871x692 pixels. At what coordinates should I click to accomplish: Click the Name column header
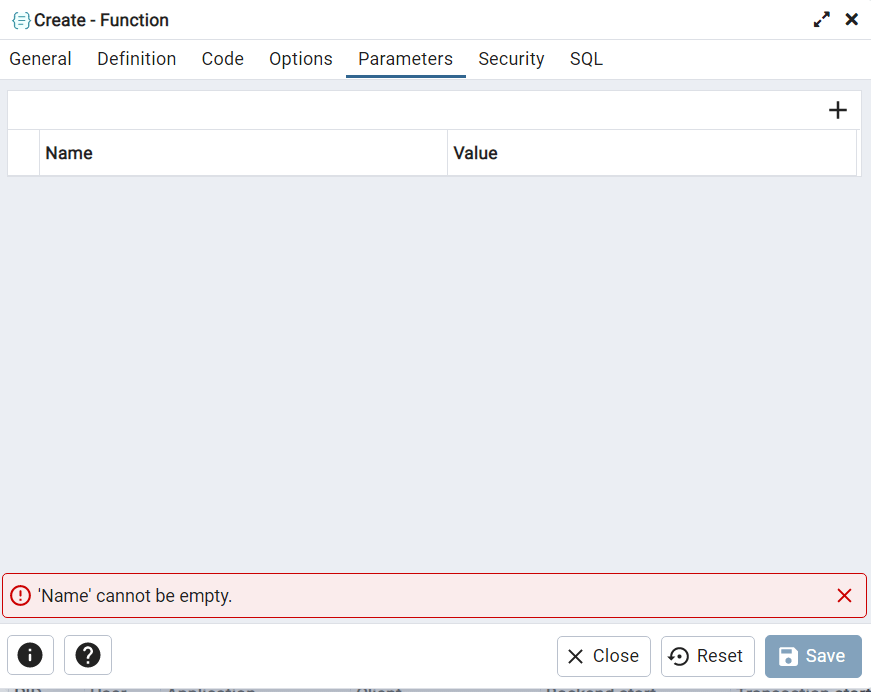[69, 153]
